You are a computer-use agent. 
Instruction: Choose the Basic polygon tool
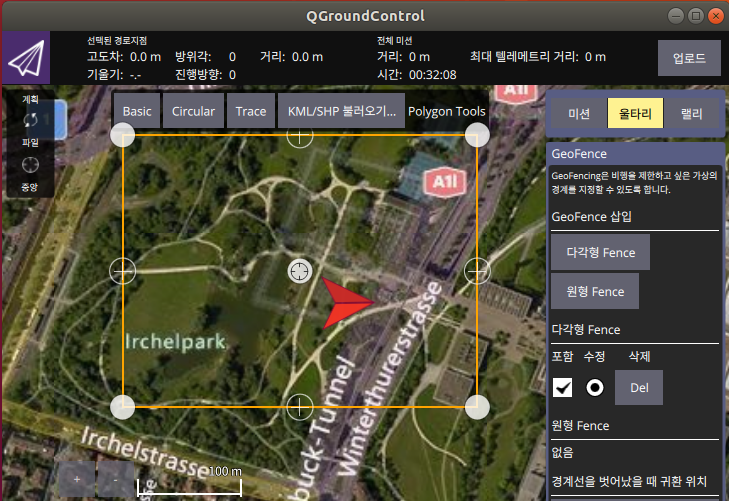click(x=137, y=111)
